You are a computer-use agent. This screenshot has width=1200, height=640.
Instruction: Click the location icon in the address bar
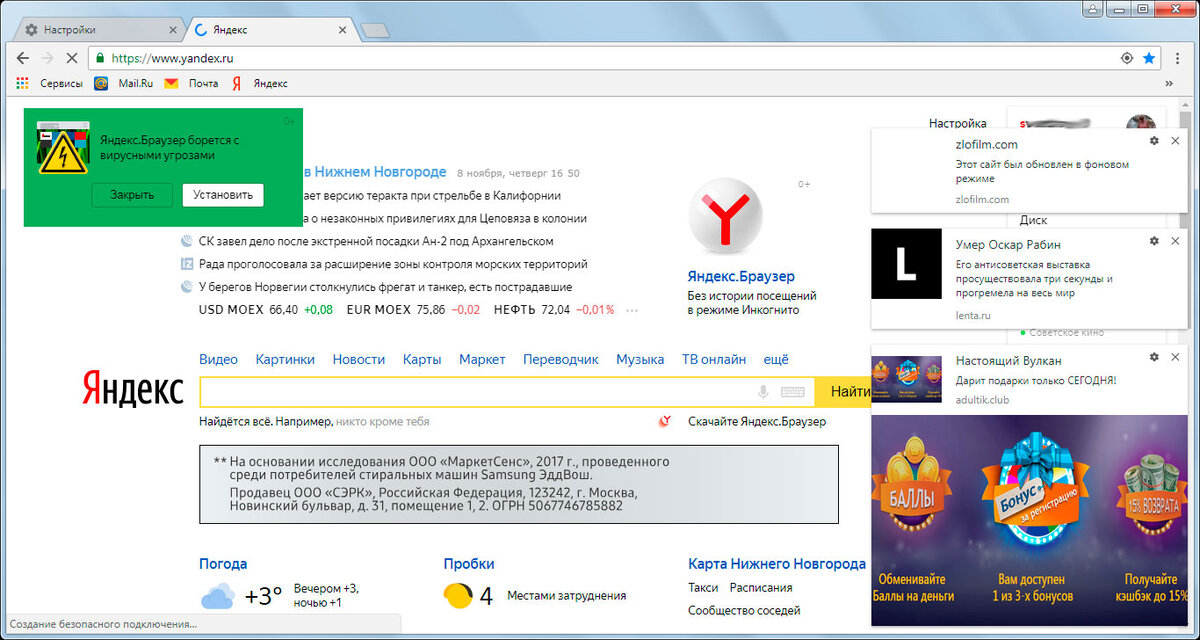pos(1127,58)
